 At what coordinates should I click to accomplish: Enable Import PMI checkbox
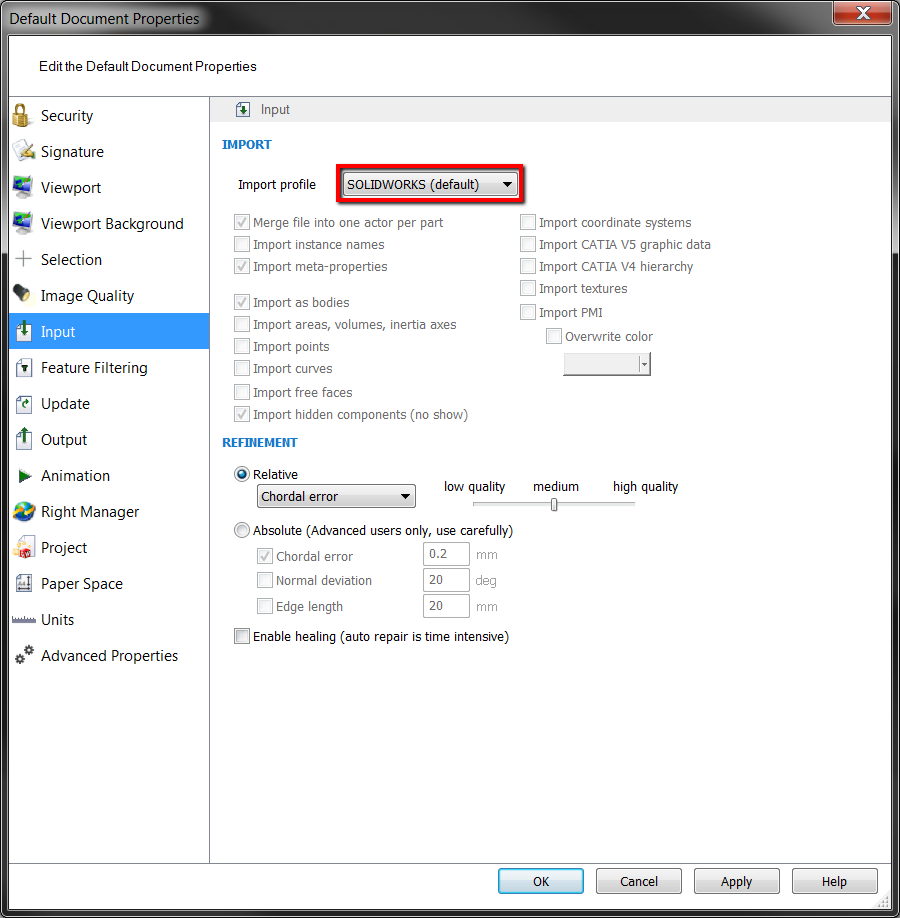[528, 312]
